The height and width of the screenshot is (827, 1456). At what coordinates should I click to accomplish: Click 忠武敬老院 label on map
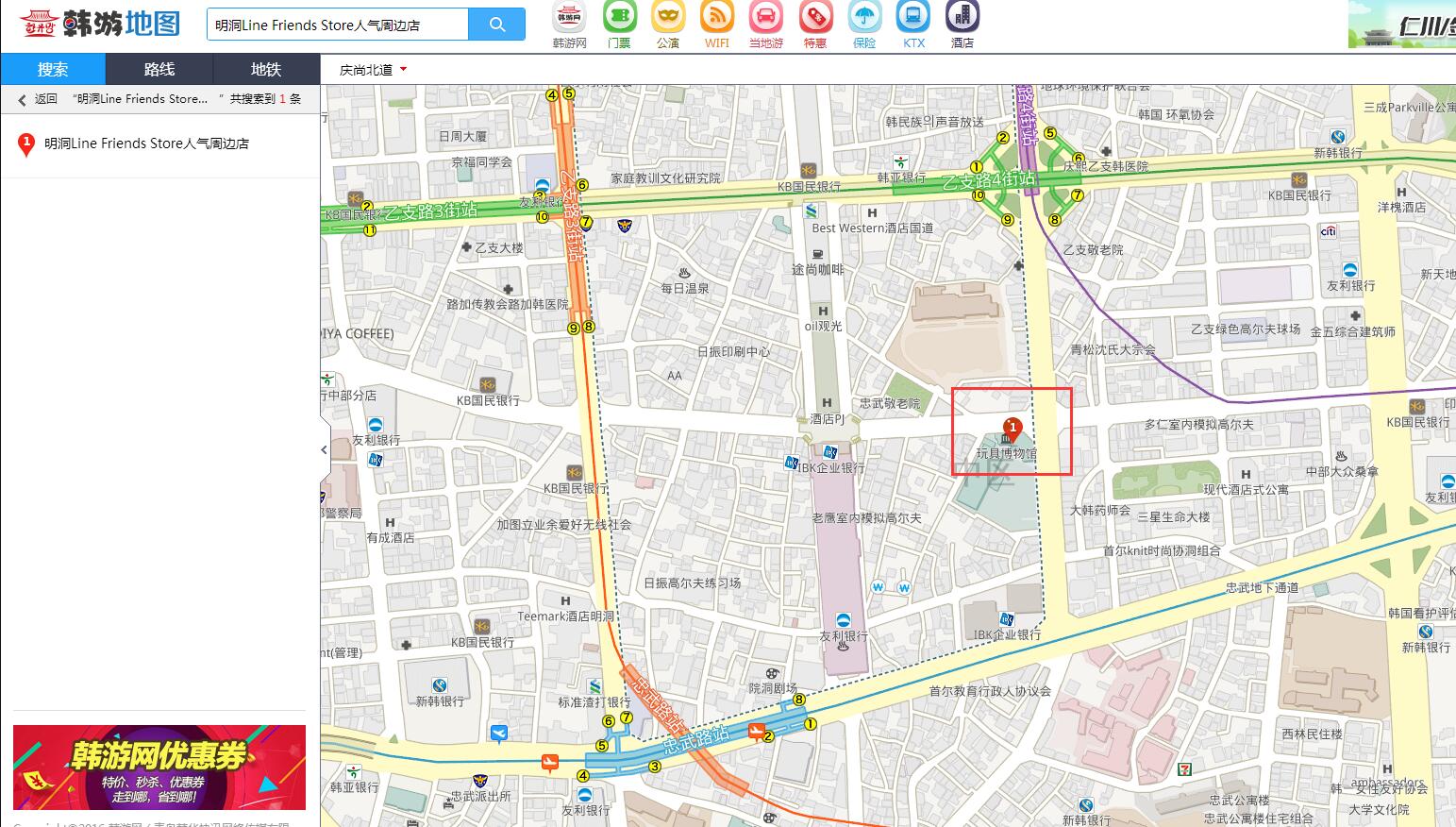[x=890, y=403]
